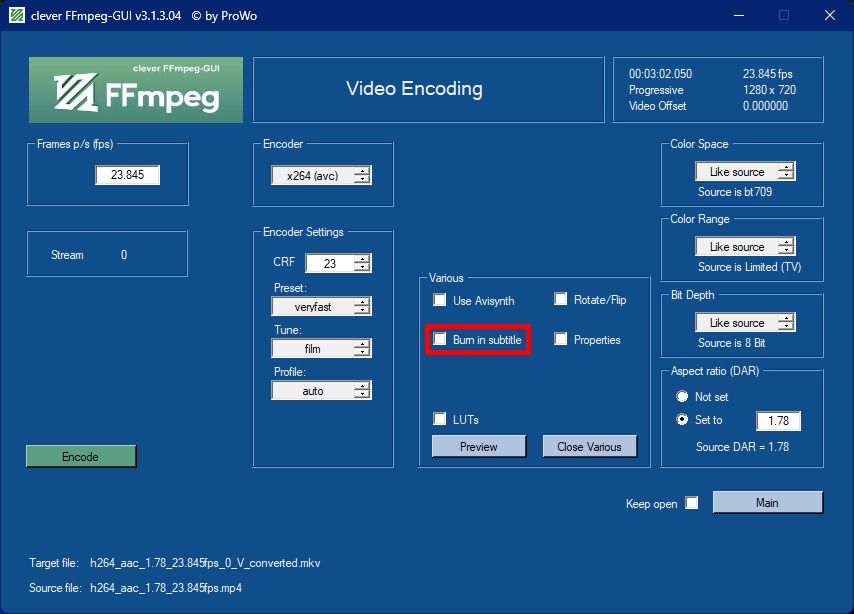Click the Source is bt709 text

(x=735, y=192)
